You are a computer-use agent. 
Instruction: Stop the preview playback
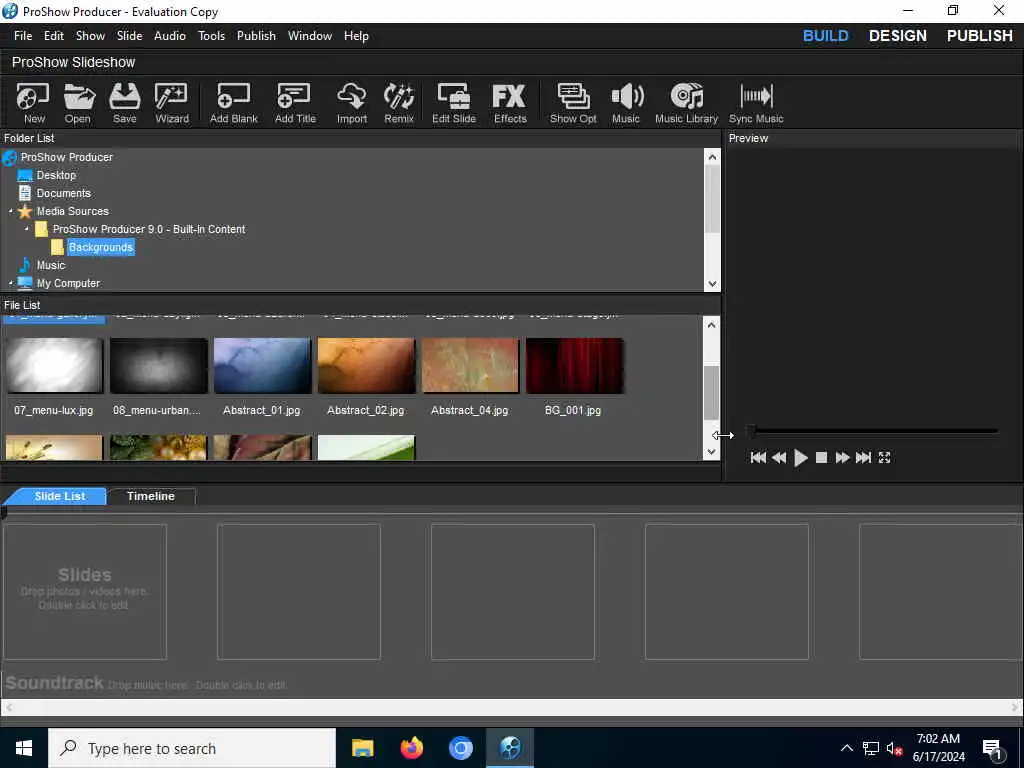tap(822, 458)
